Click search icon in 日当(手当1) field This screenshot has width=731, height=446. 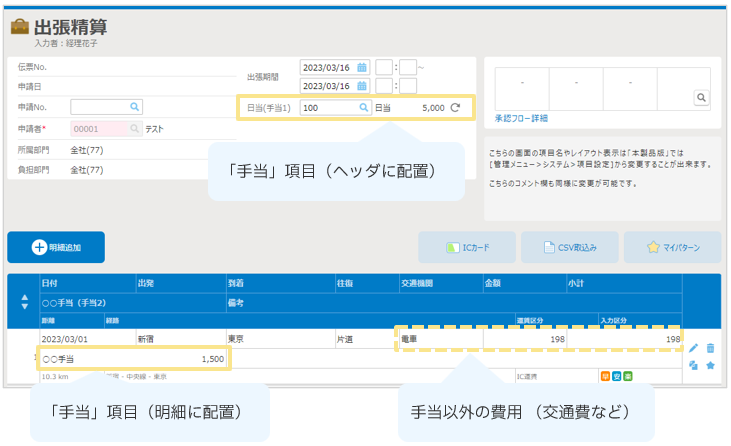click(364, 107)
